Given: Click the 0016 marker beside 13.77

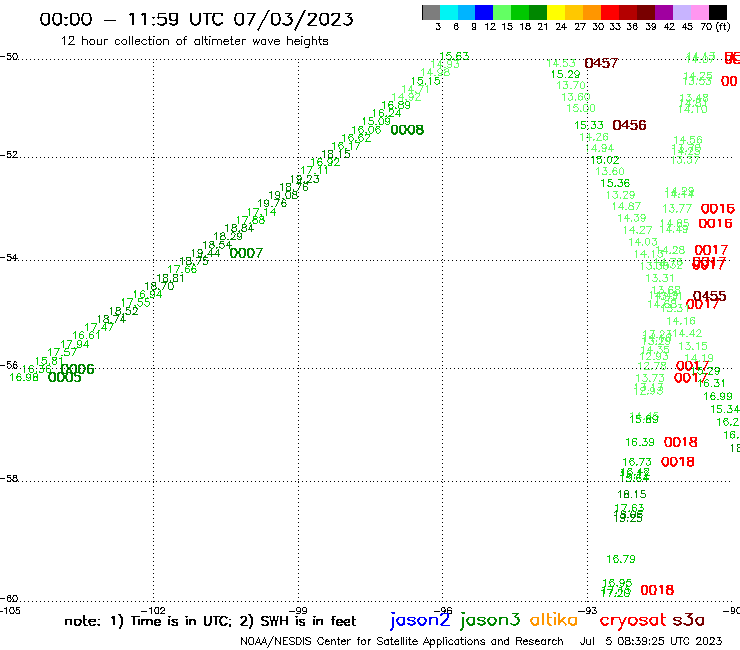Looking at the screenshot, I should [717, 209].
